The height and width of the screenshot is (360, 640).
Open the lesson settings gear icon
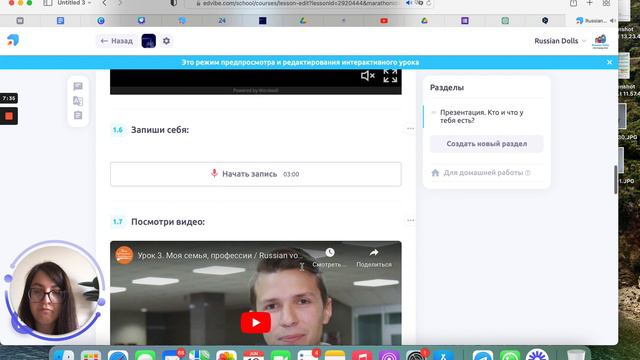tap(167, 41)
